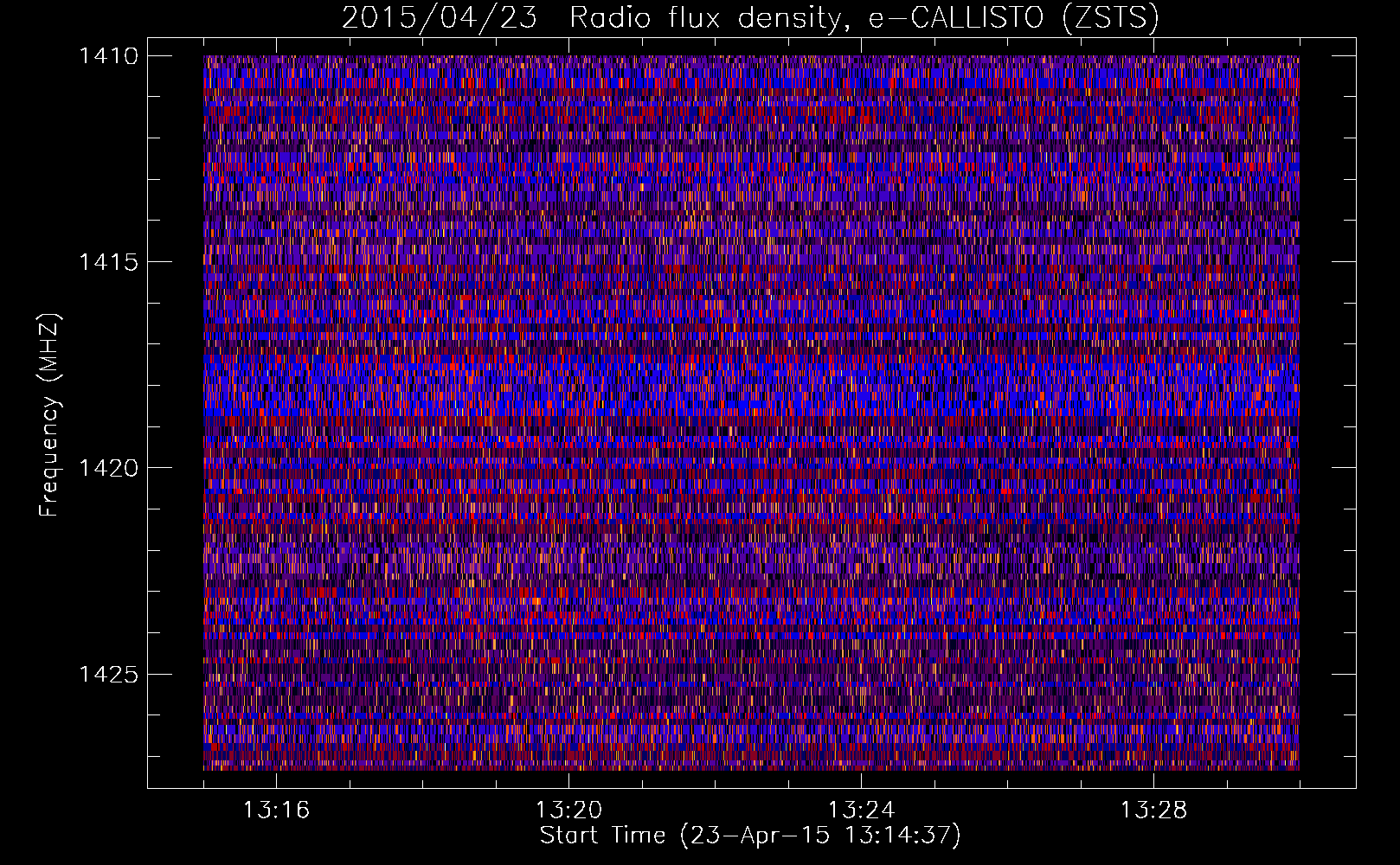
Task: Select the 1410 frequency axis label
Action: point(108,56)
